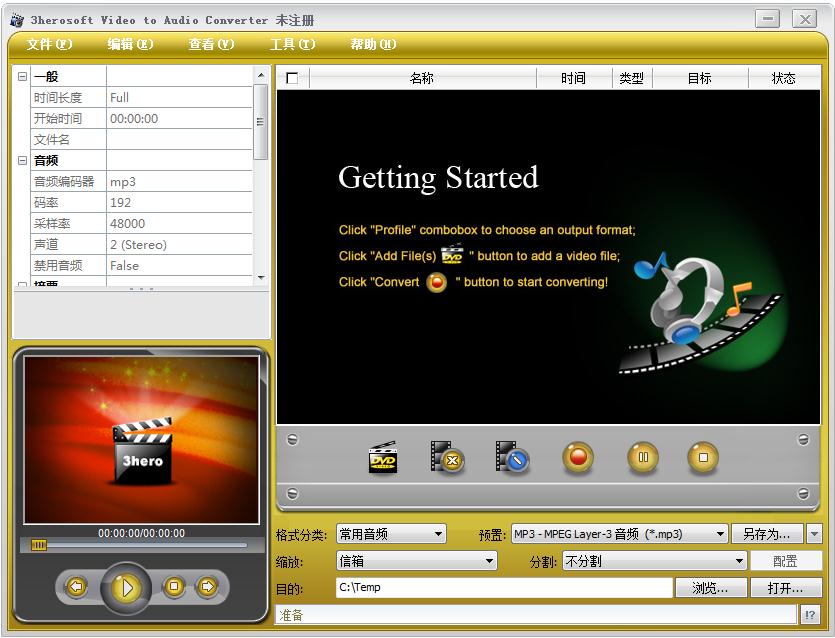Pause conversion with the pause button

tap(643, 458)
